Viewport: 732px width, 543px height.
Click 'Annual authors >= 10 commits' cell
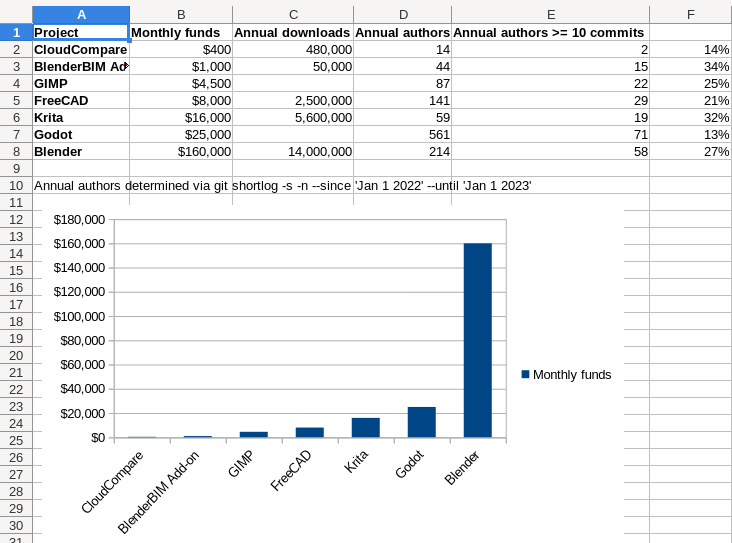[551, 32]
